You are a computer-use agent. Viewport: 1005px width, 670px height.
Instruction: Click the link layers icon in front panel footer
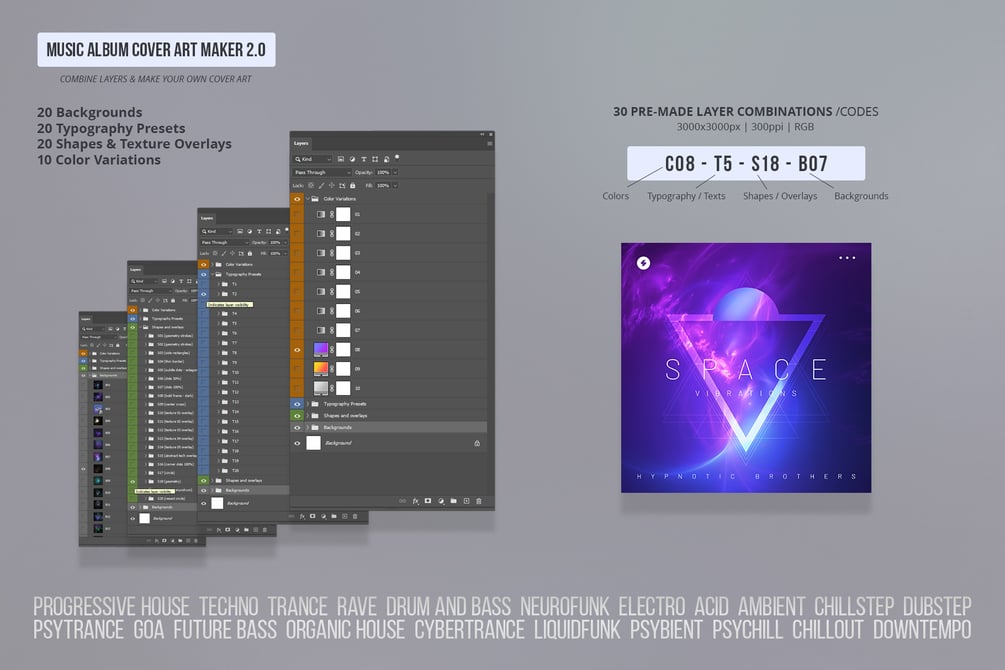(x=403, y=501)
